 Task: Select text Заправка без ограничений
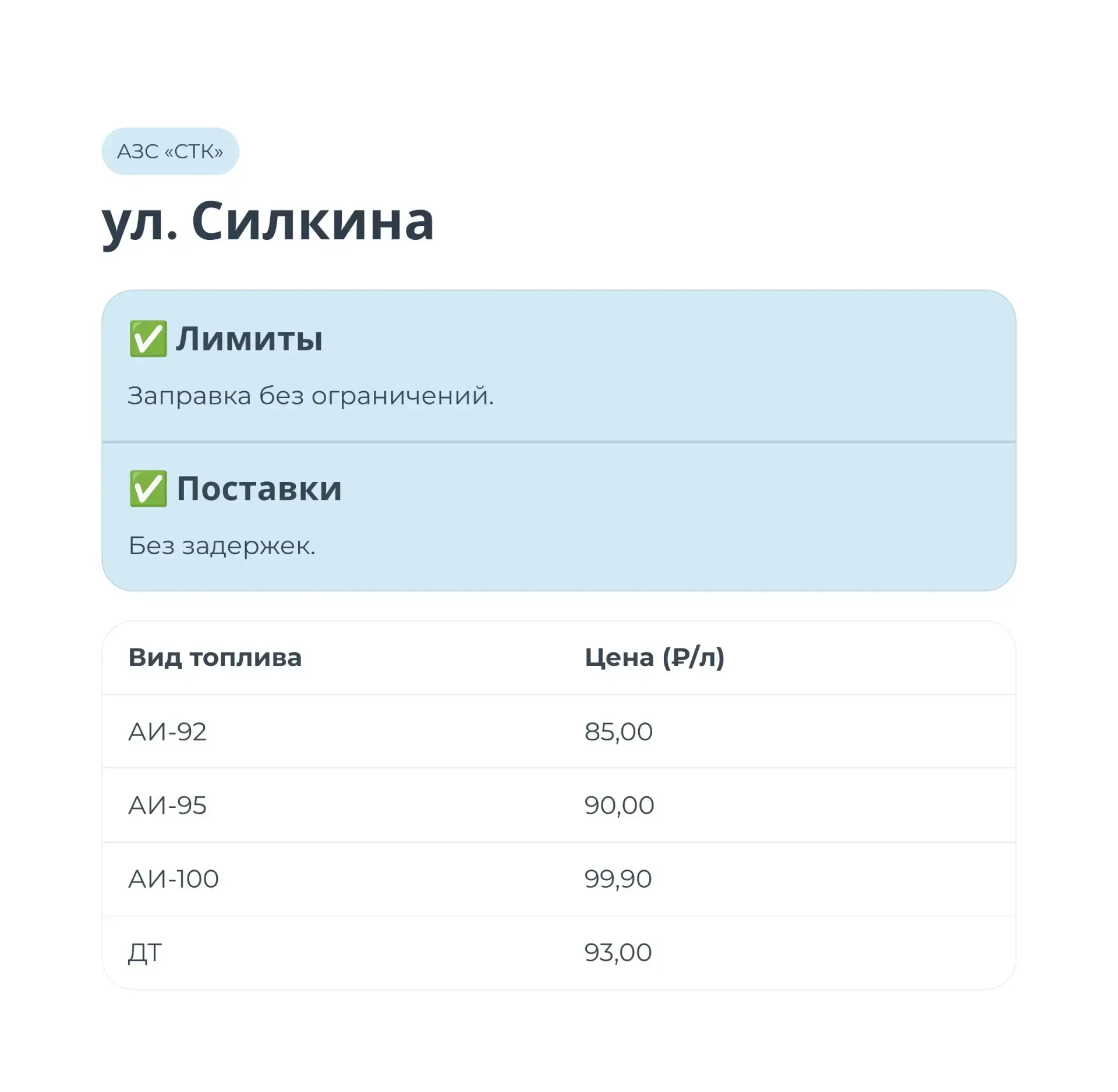pos(310,396)
